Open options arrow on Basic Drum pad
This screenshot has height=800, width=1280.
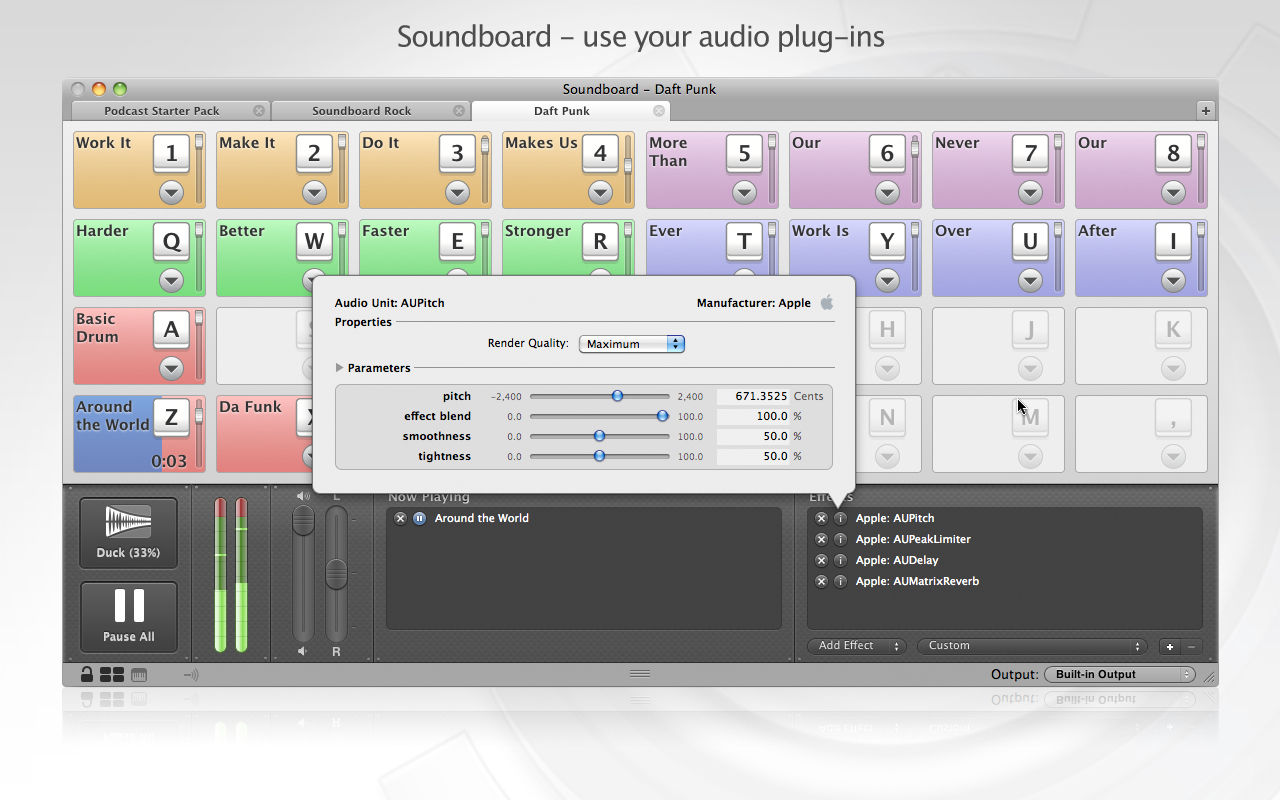pyautogui.click(x=171, y=368)
